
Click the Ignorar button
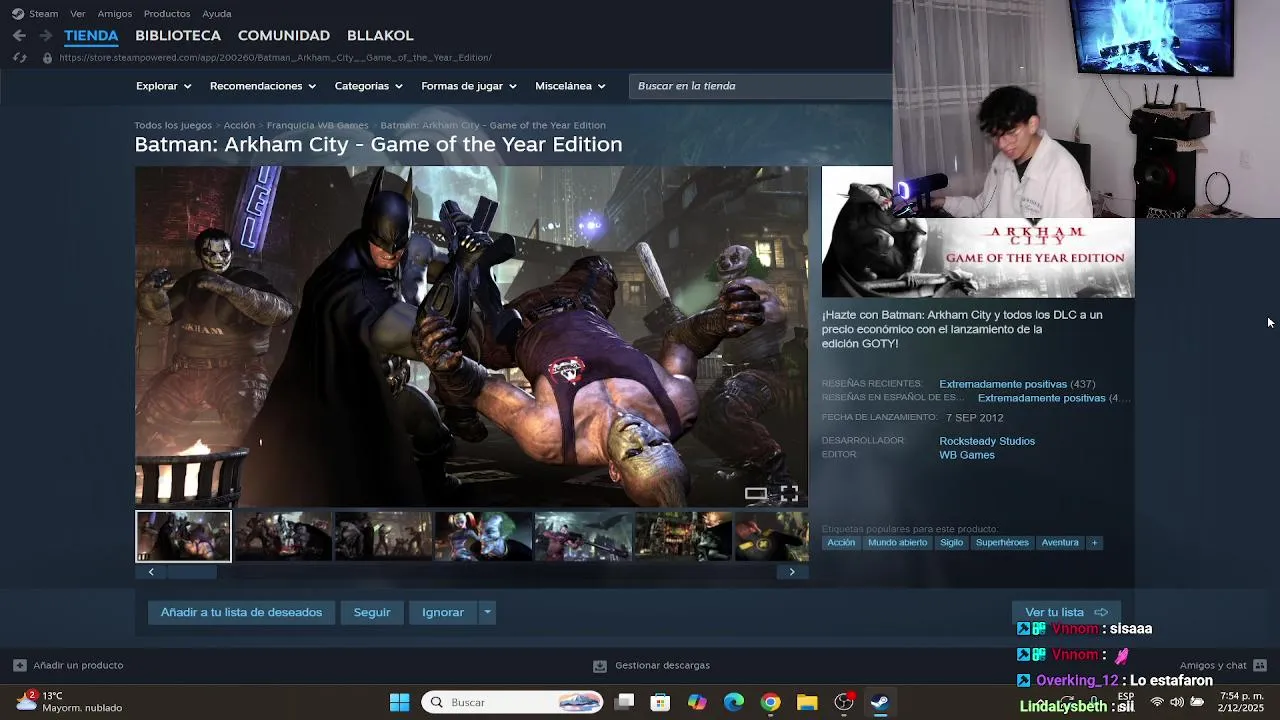pos(443,612)
